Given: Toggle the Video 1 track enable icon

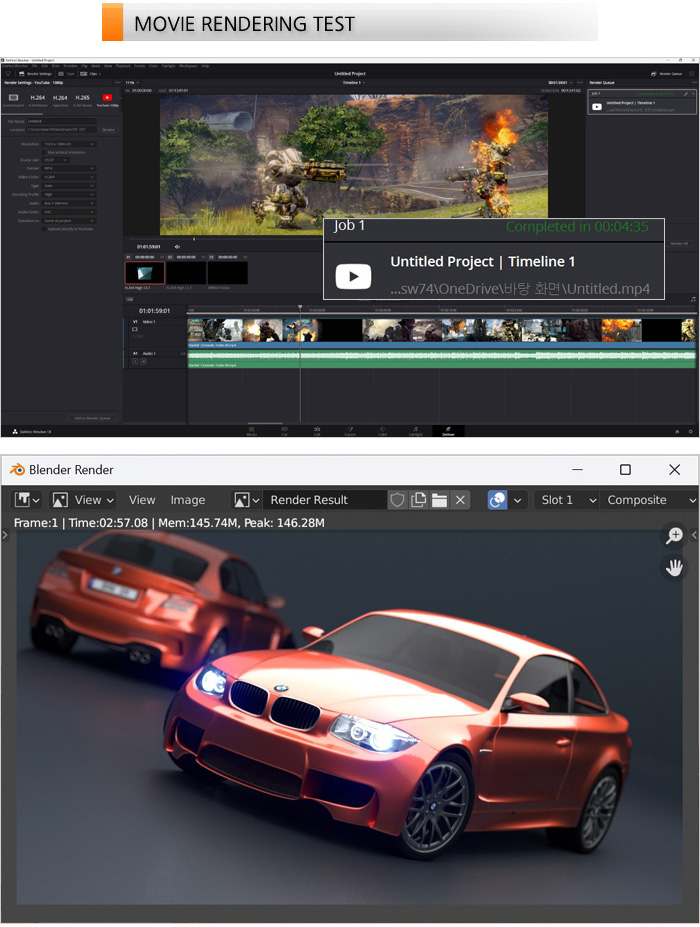Looking at the screenshot, I should click(135, 329).
